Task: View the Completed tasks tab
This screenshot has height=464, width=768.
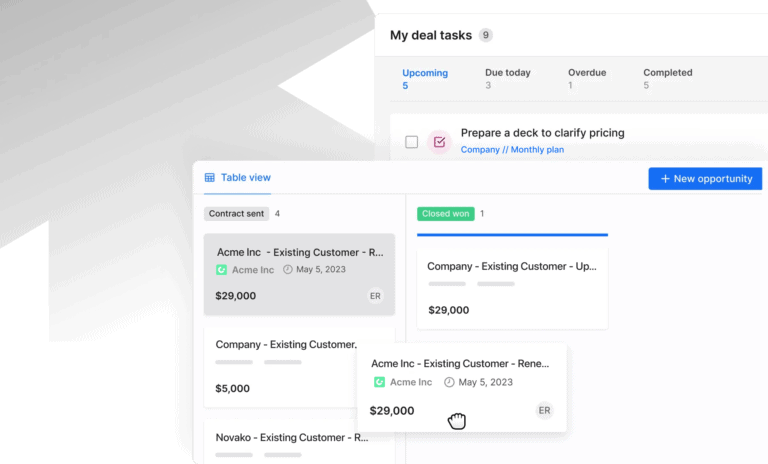Action: pyautogui.click(x=668, y=78)
